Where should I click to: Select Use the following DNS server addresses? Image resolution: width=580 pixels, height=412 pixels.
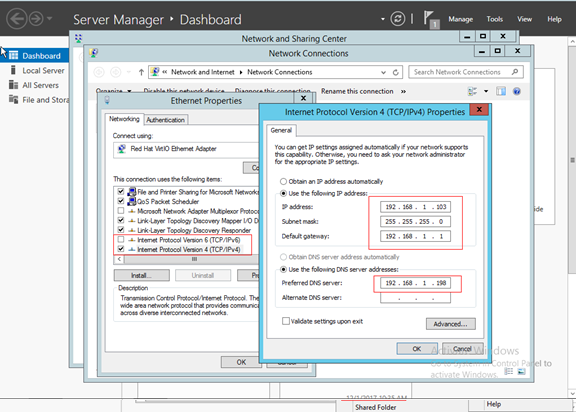coord(283,269)
